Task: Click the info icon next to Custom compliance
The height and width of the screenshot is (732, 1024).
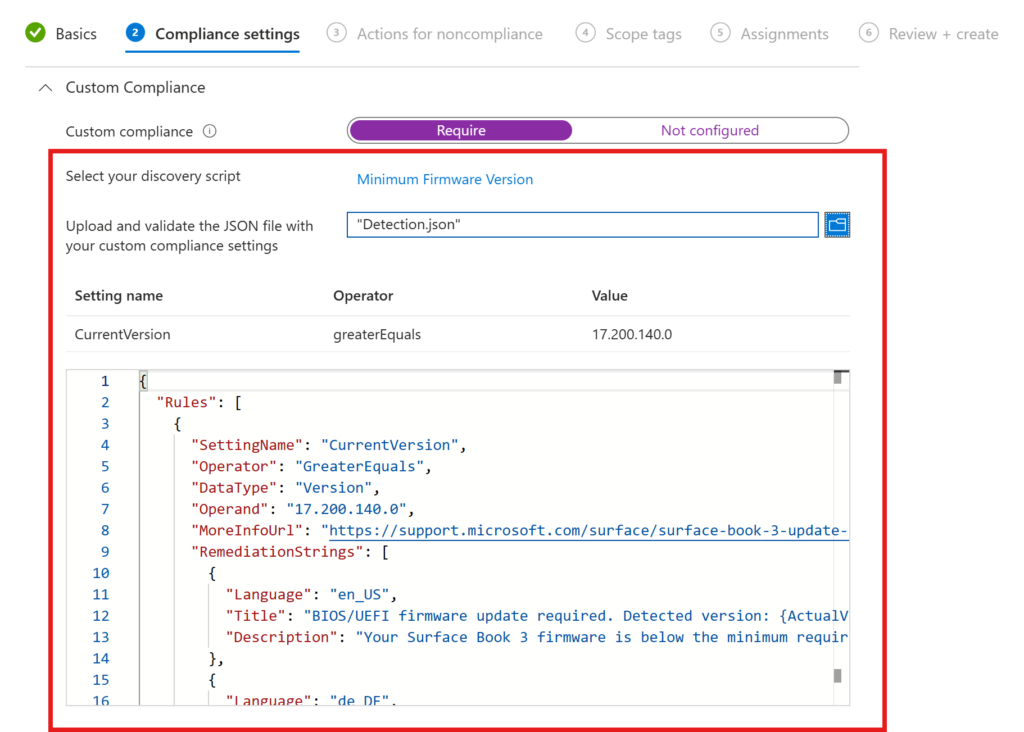Action: pyautogui.click(x=210, y=132)
